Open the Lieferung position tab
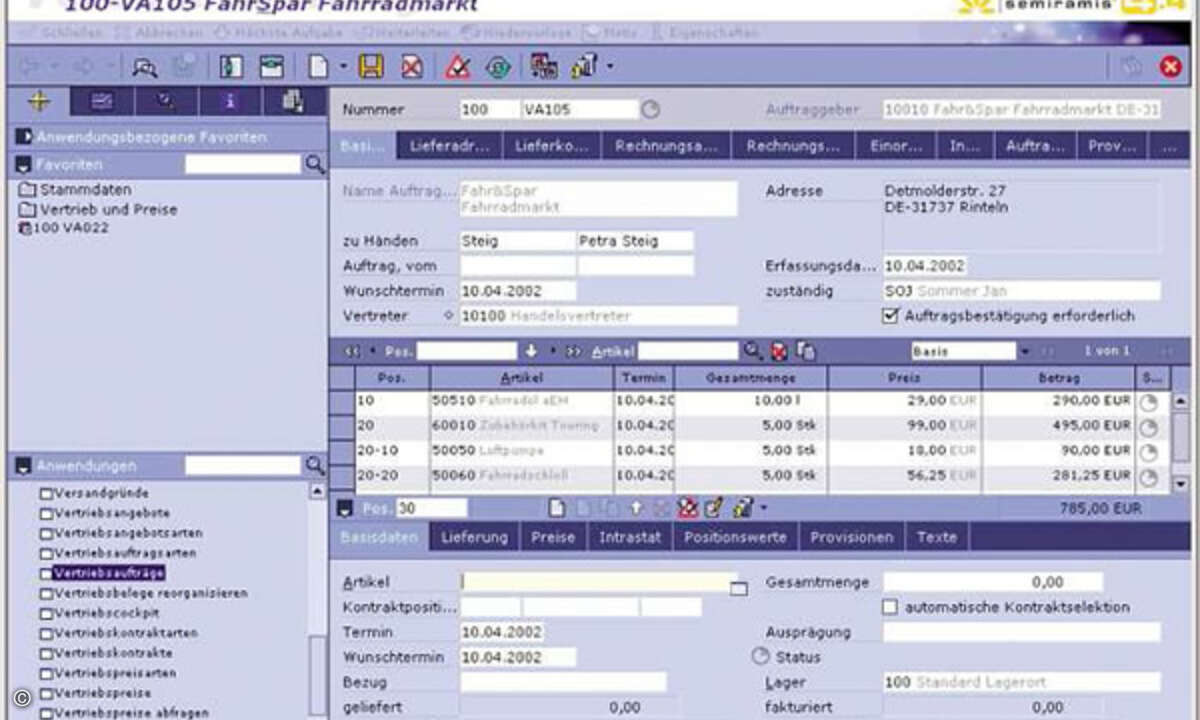1200x720 pixels. coord(474,537)
